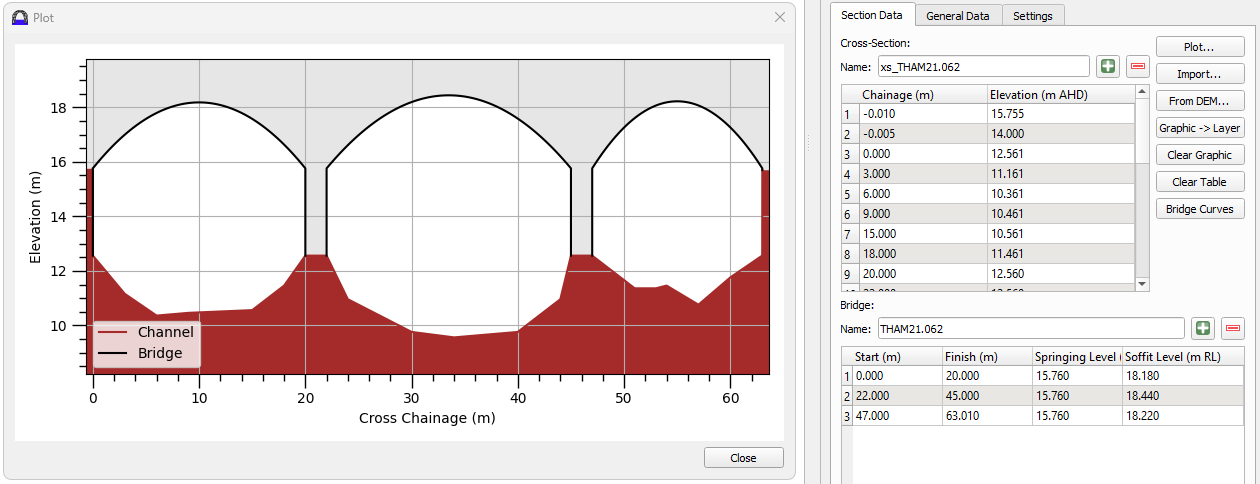Click the Bridge Curves button
This screenshot has height=484, width=1260.
pyautogui.click(x=1199, y=209)
